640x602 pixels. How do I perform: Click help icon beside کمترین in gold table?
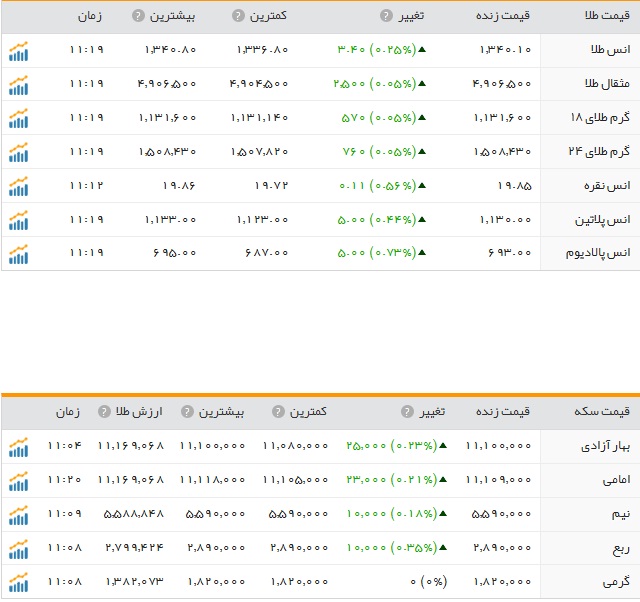tap(238, 16)
